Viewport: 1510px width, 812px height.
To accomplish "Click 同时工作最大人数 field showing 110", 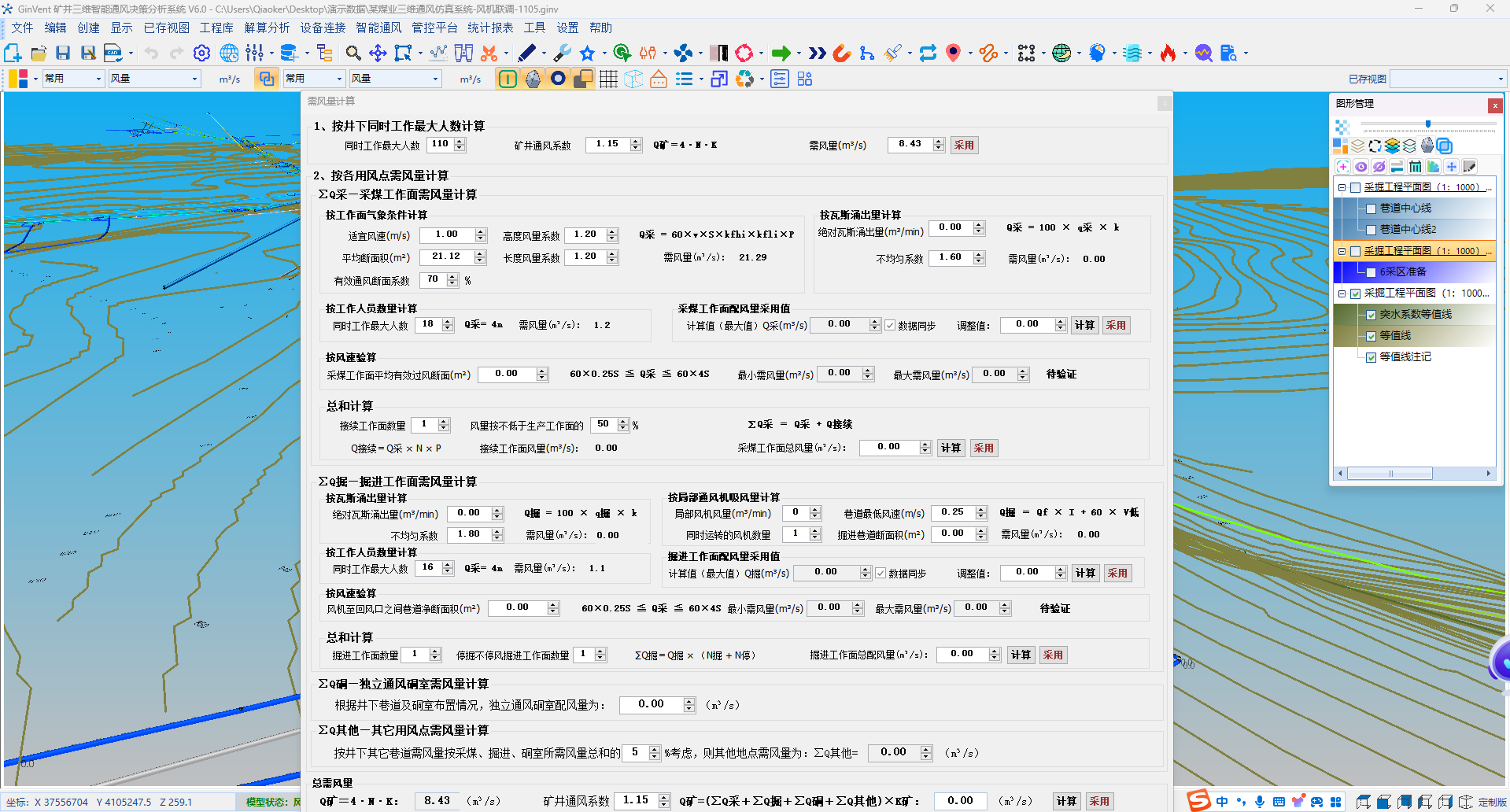I will click(441, 145).
